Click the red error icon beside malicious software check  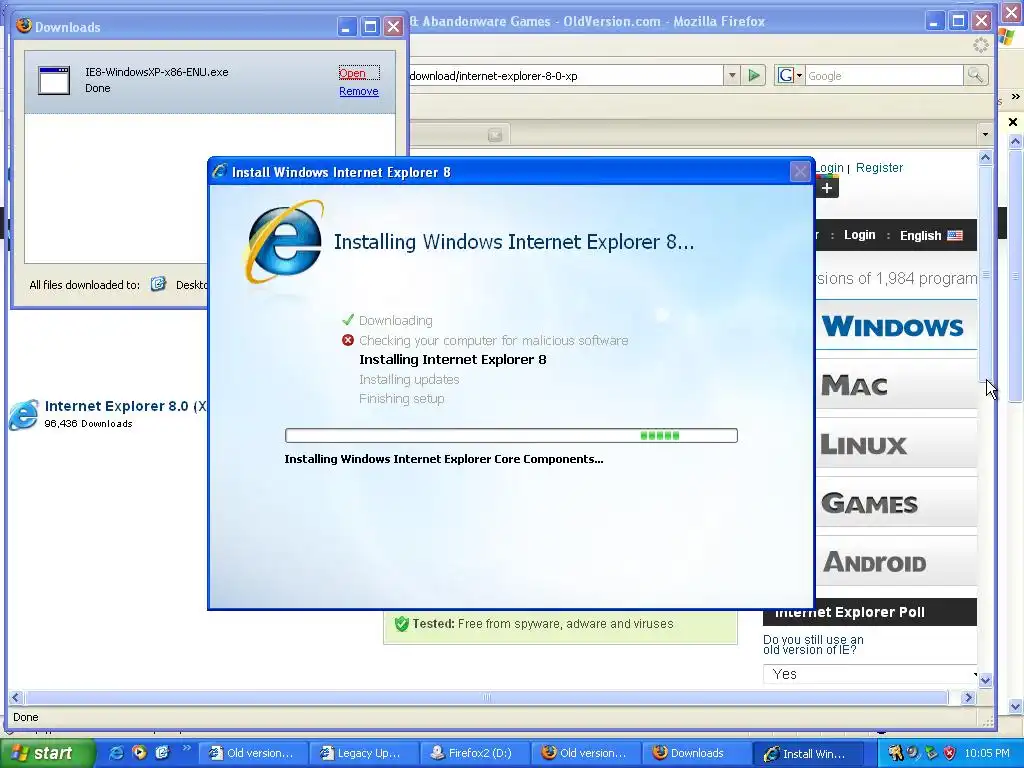(348, 340)
